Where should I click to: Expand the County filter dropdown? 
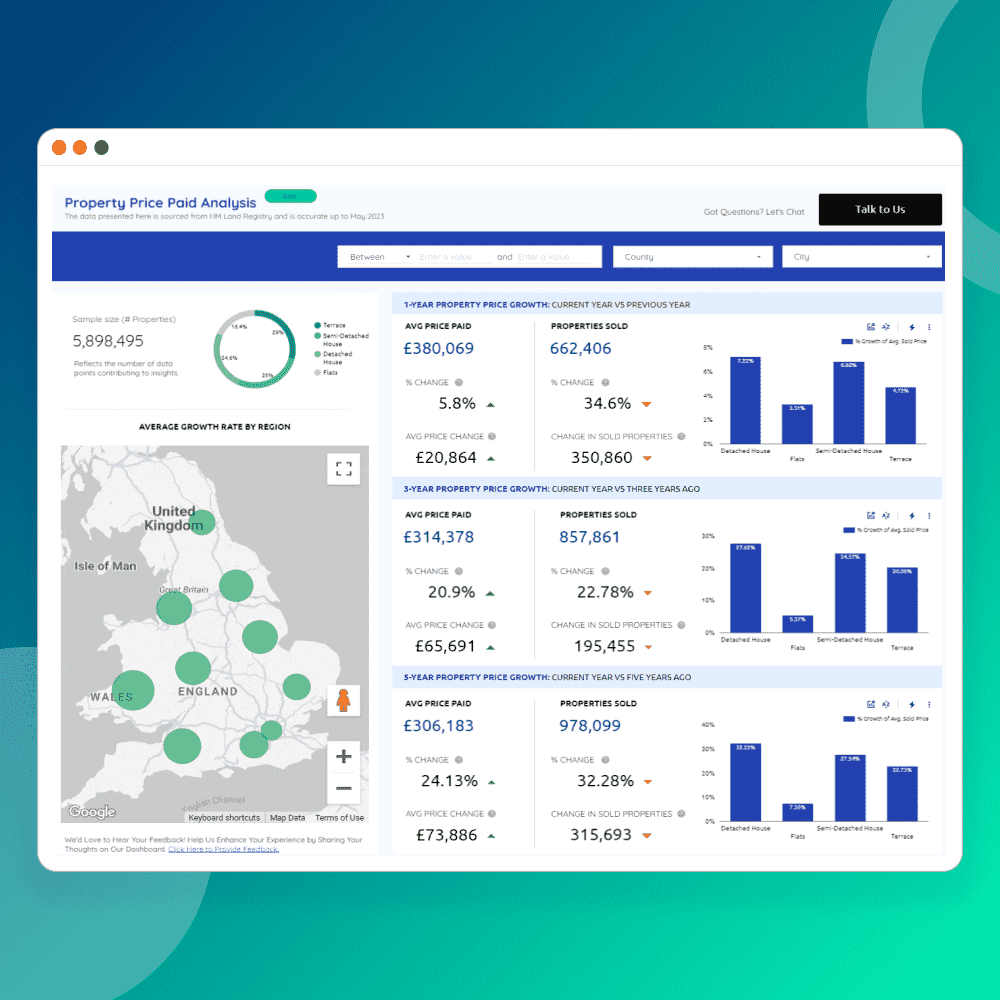tap(693, 257)
